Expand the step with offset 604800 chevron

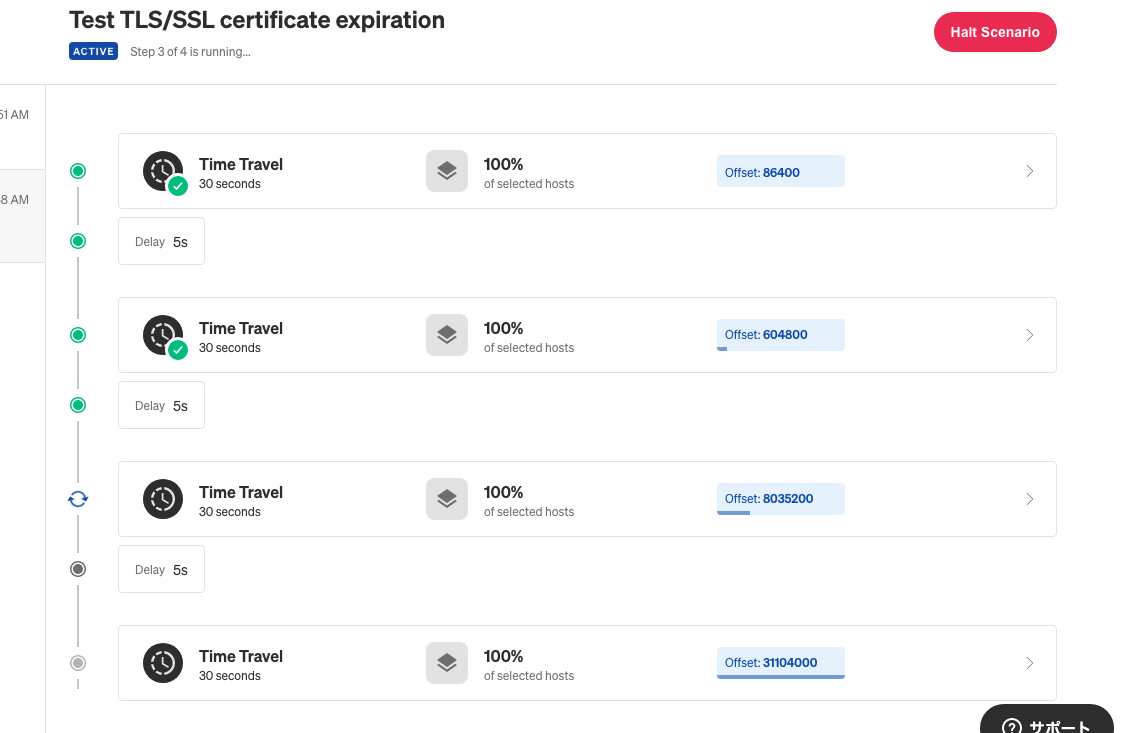pos(1029,335)
